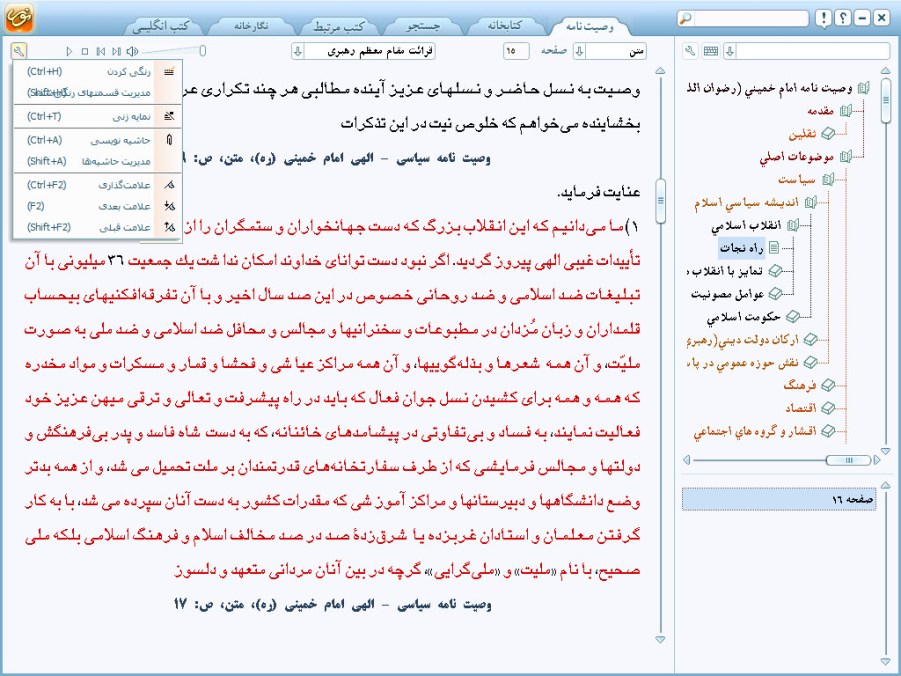Go to the نگارخانه tab

coord(251,26)
